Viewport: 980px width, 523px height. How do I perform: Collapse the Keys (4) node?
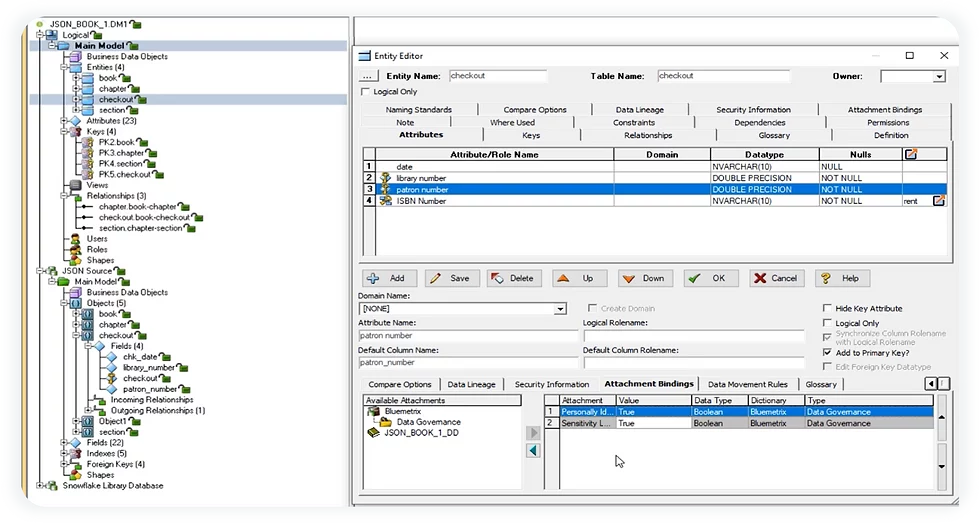(x=64, y=132)
